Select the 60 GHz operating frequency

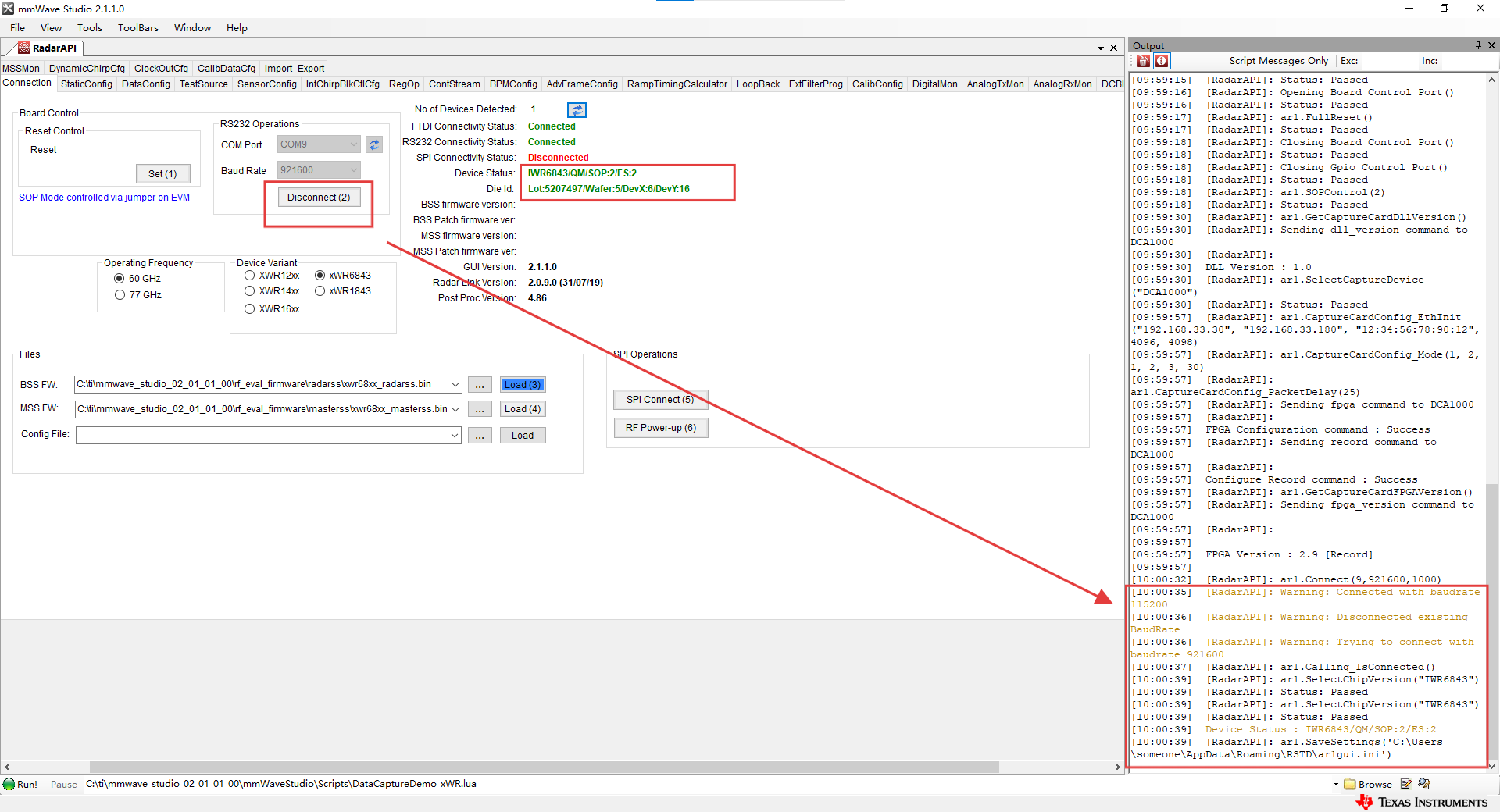click(x=120, y=279)
